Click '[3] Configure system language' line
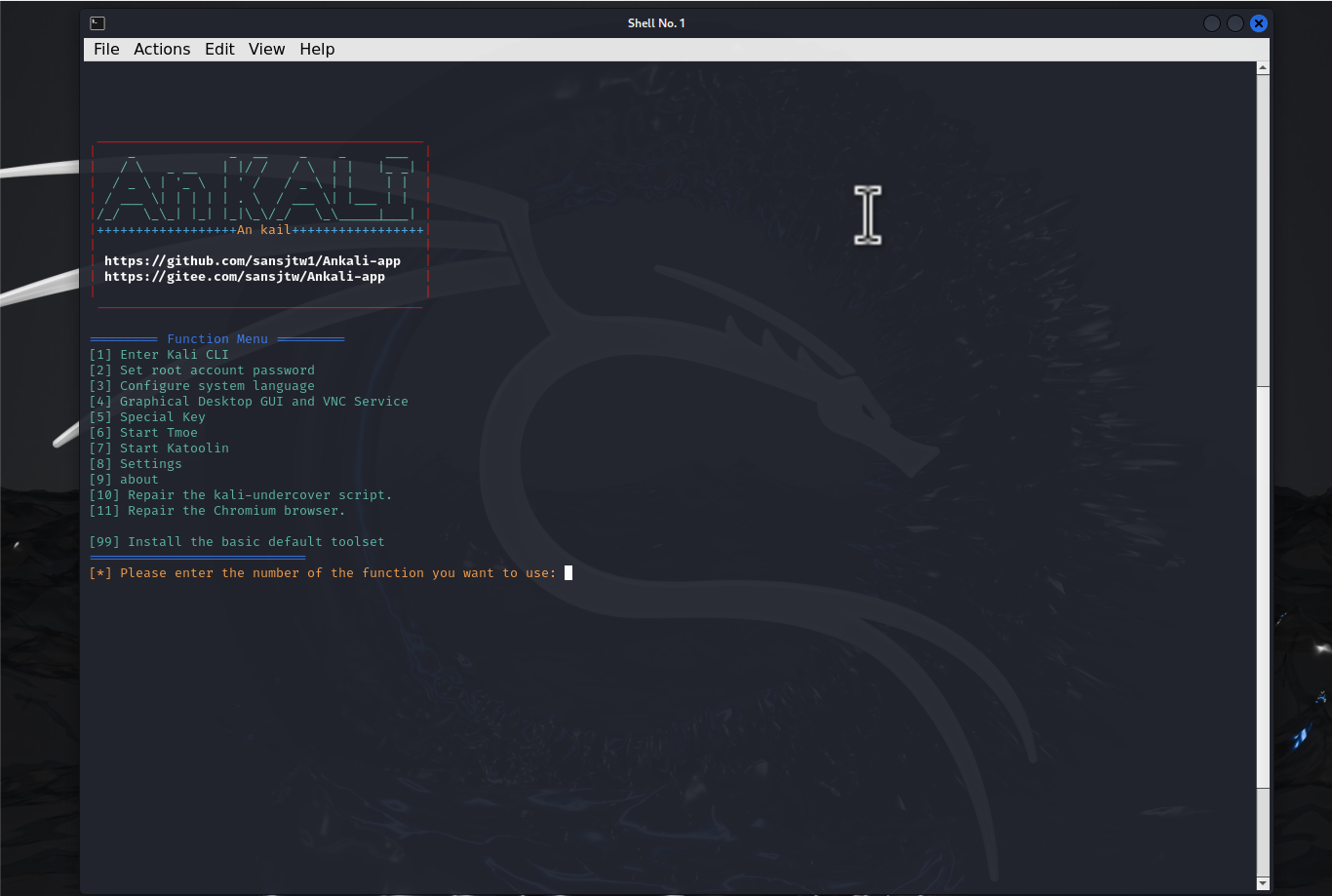This screenshot has height=896, width=1332. 202,386
